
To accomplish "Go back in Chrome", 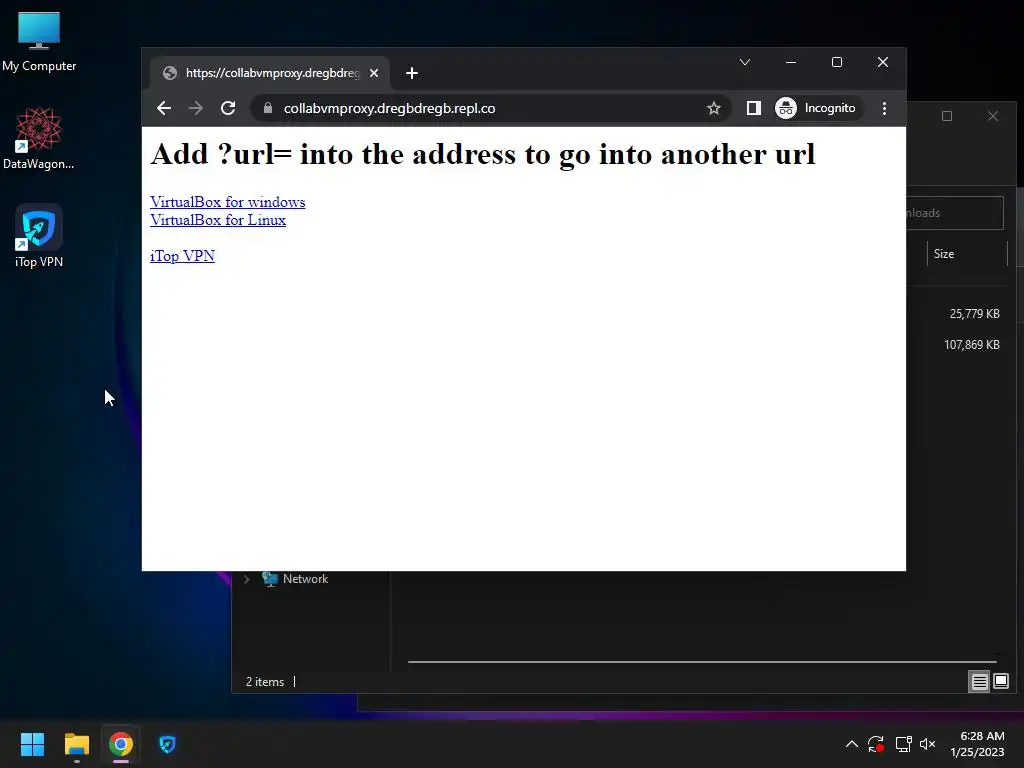I will [164, 108].
